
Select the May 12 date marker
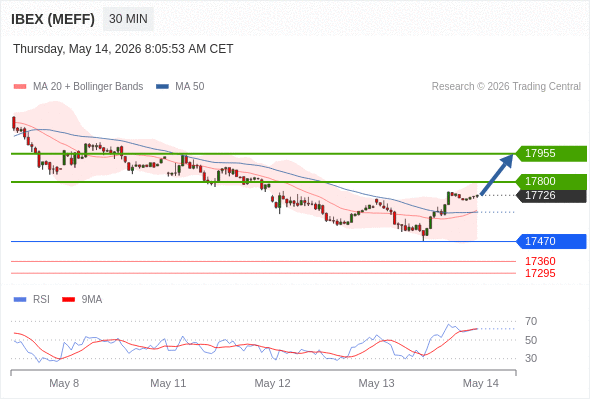click(x=272, y=383)
